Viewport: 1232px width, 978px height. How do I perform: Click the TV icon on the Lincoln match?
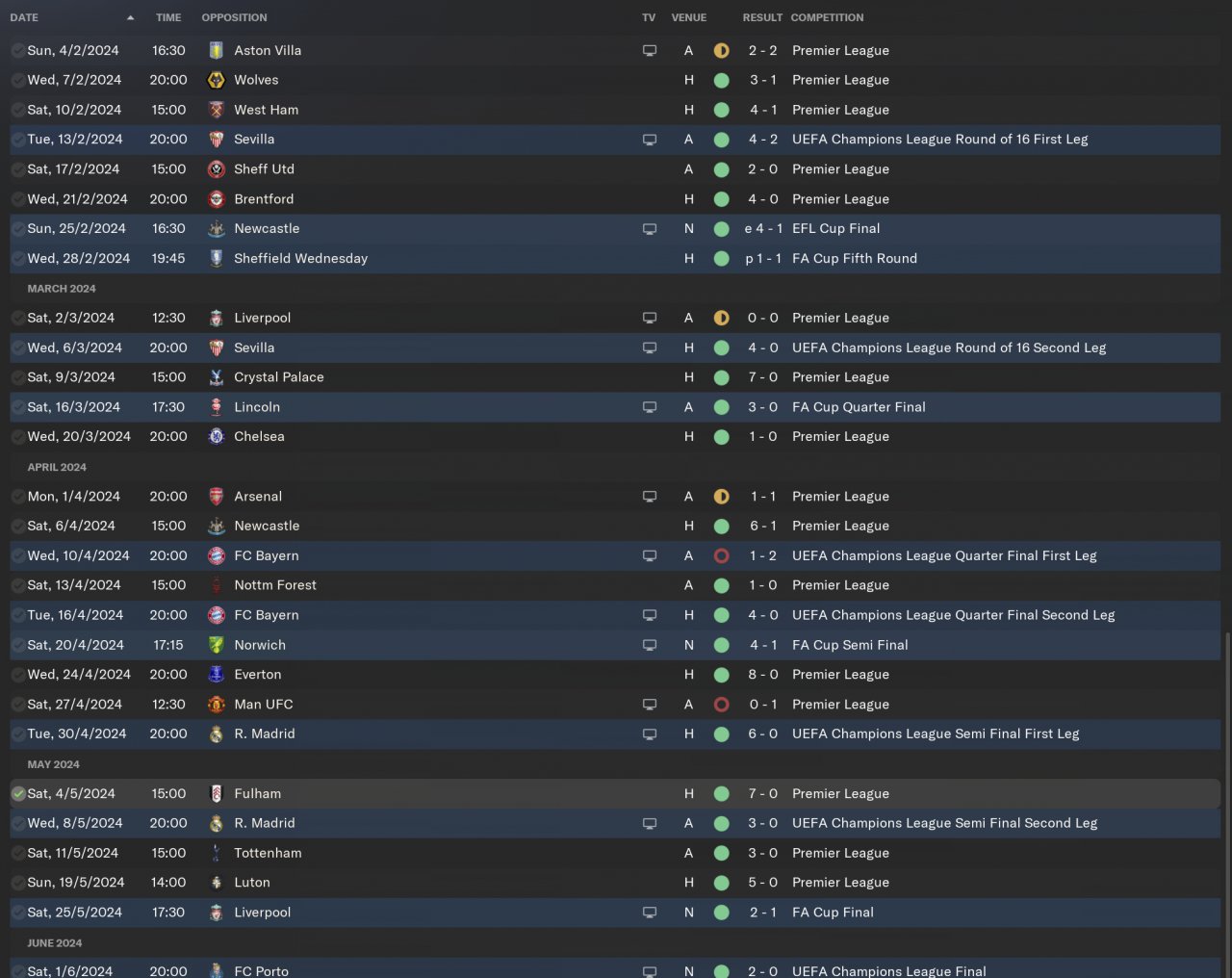pos(650,407)
